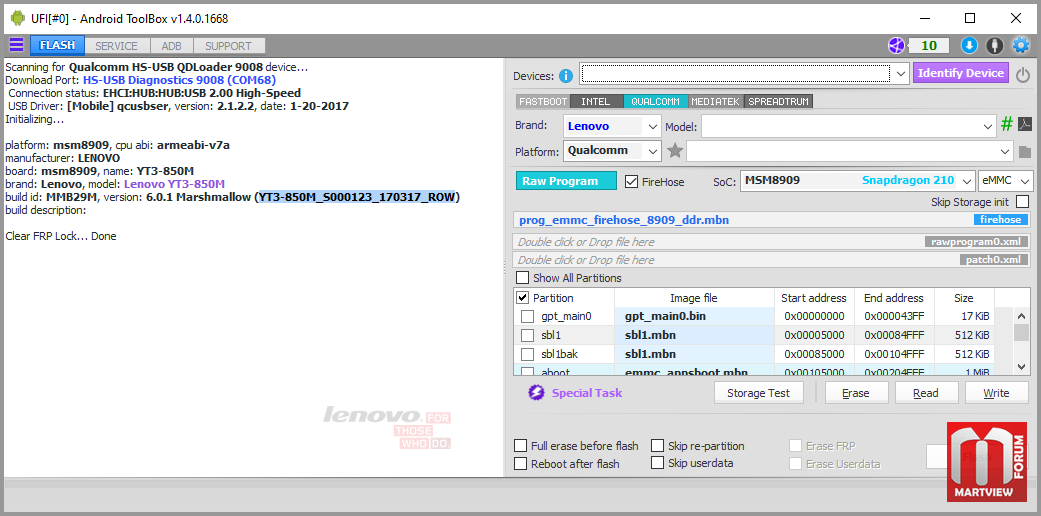The width and height of the screenshot is (1041, 516).
Task: Open the Special Task link
Action: pos(587,392)
